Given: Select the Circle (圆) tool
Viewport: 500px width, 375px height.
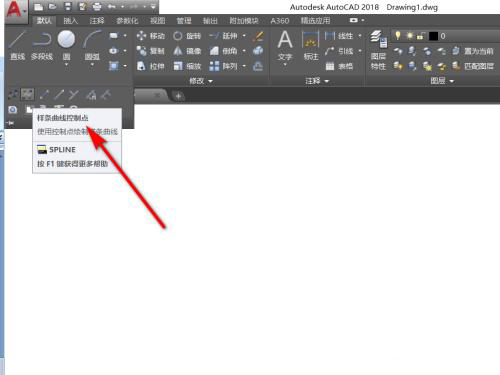Looking at the screenshot, I should (66, 47).
